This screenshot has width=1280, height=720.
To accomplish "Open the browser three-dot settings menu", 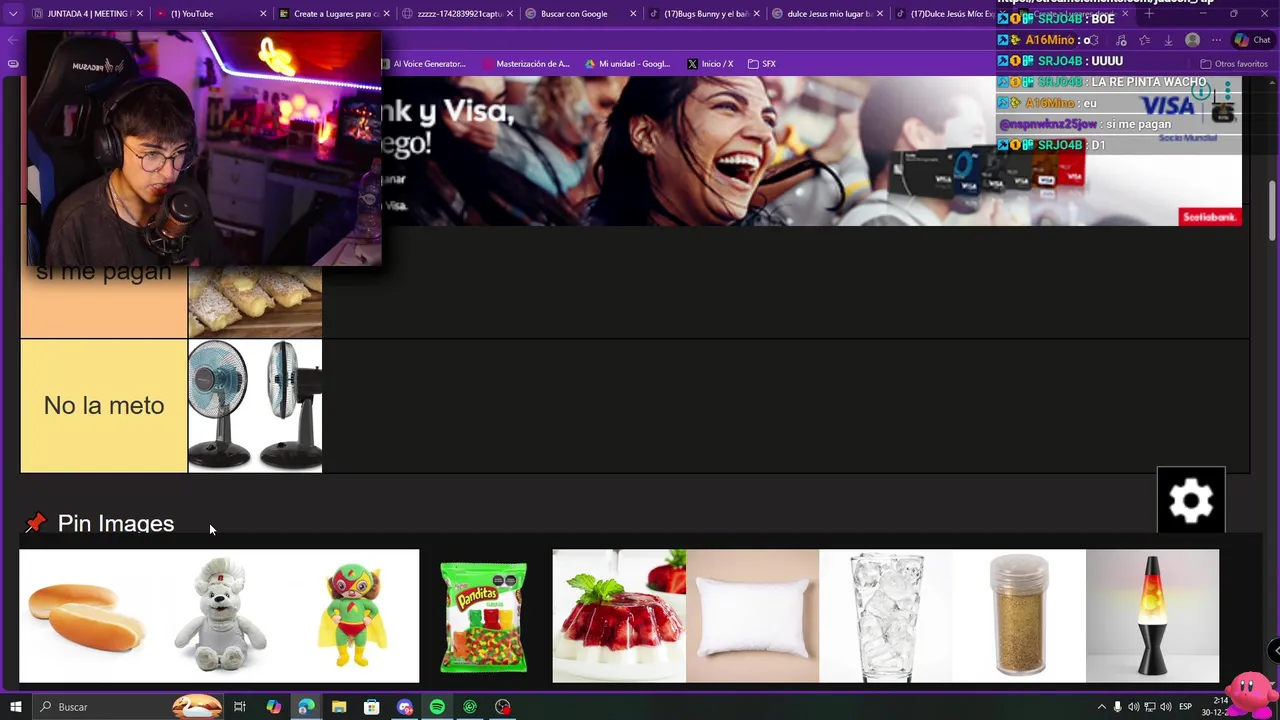I will coord(1216,40).
